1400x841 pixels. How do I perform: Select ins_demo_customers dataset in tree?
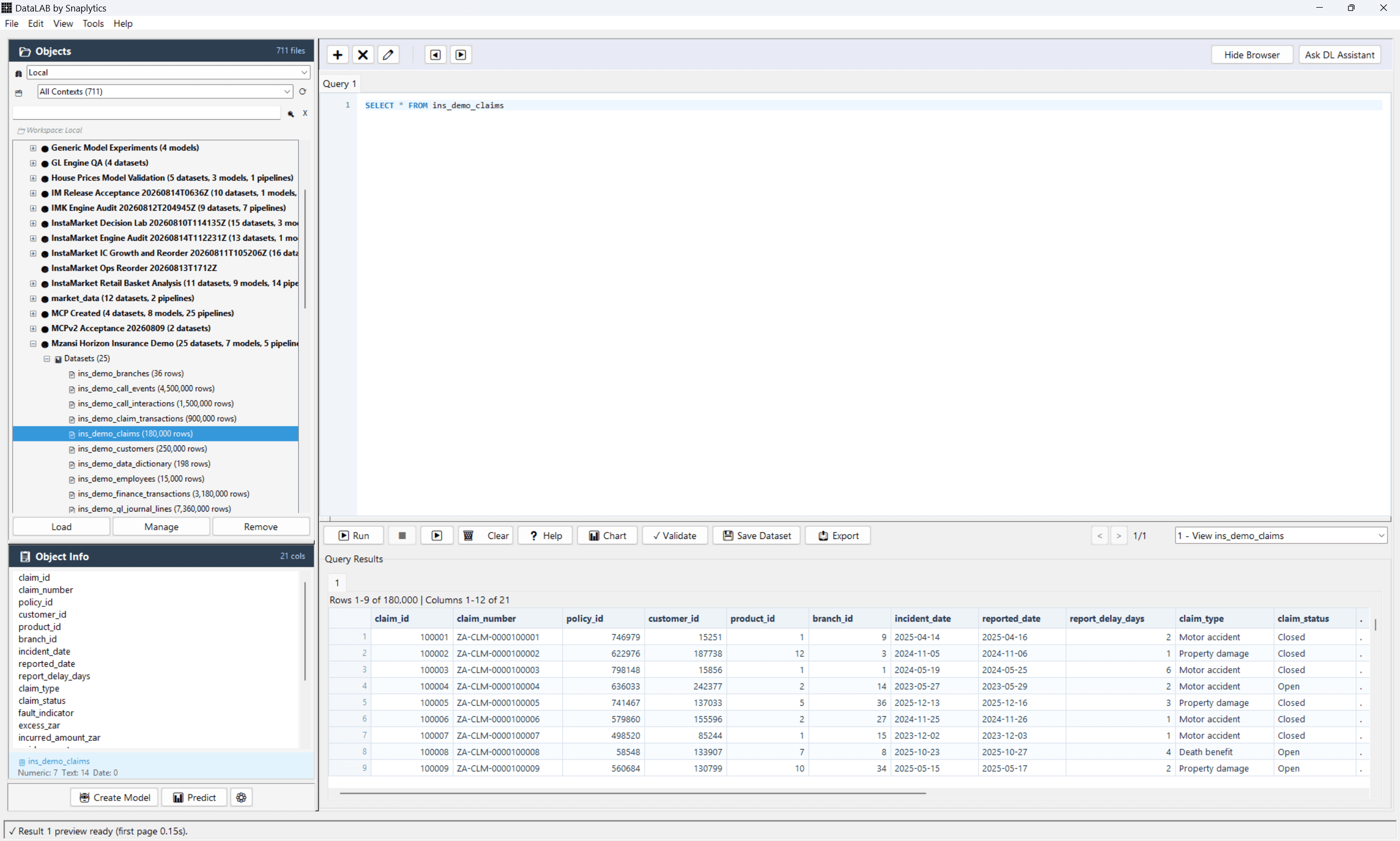click(142, 449)
